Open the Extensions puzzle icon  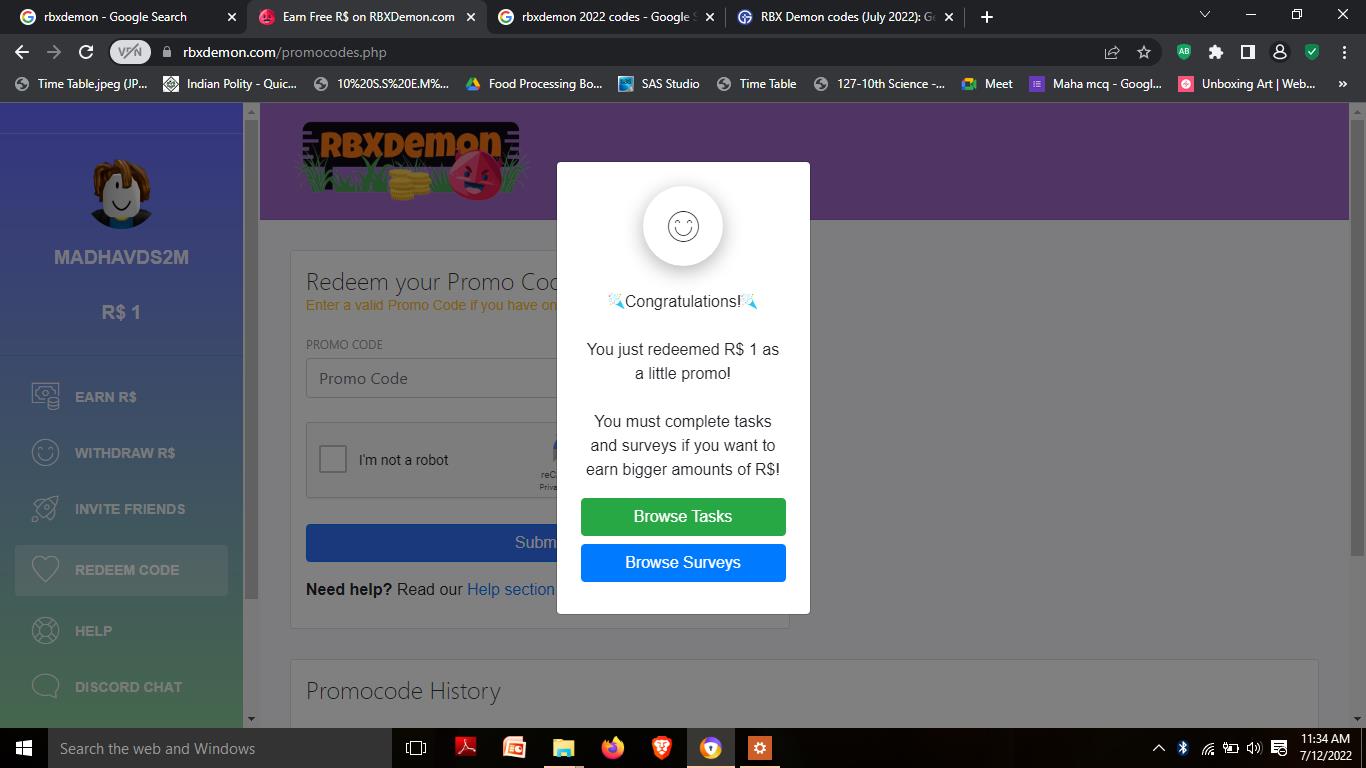pos(1216,52)
